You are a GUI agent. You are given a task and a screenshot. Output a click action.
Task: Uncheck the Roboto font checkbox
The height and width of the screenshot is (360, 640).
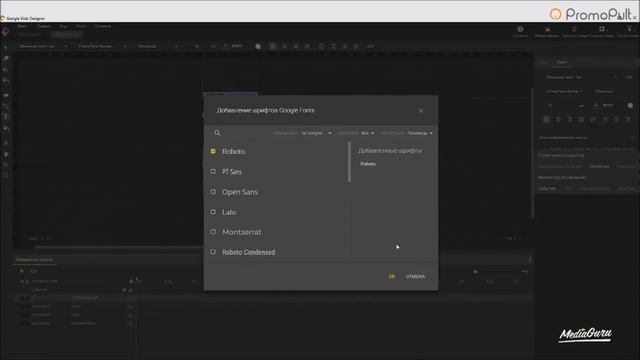pyautogui.click(x=213, y=151)
